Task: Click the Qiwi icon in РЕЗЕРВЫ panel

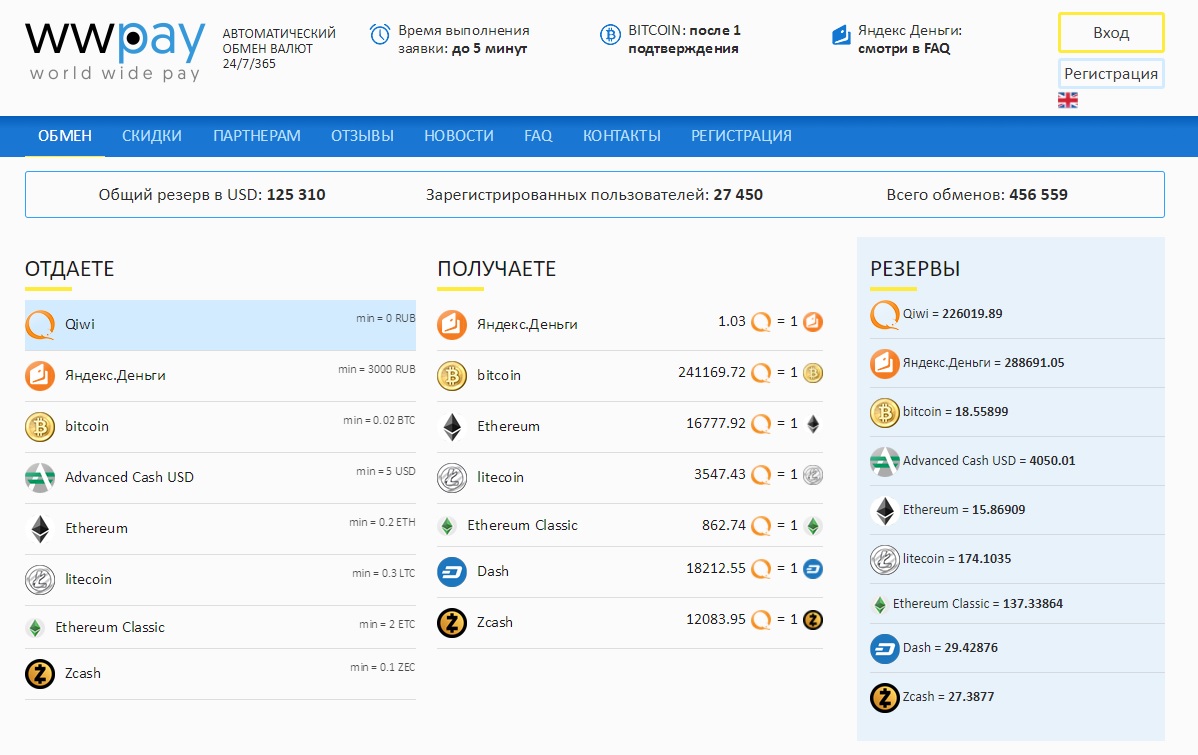Action: click(x=885, y=315)
